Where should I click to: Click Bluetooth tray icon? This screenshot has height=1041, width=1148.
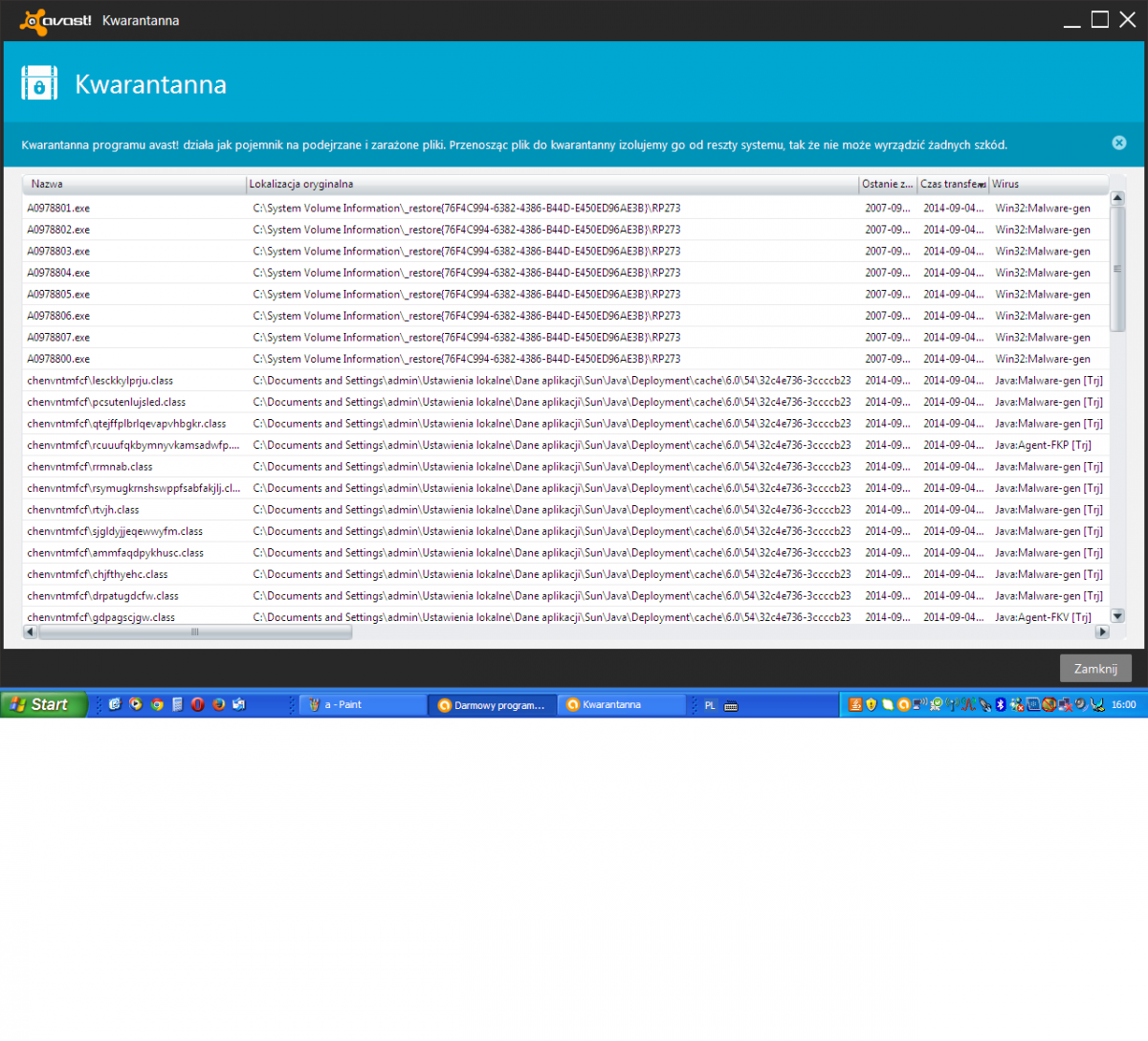[x=1001, y=704]
